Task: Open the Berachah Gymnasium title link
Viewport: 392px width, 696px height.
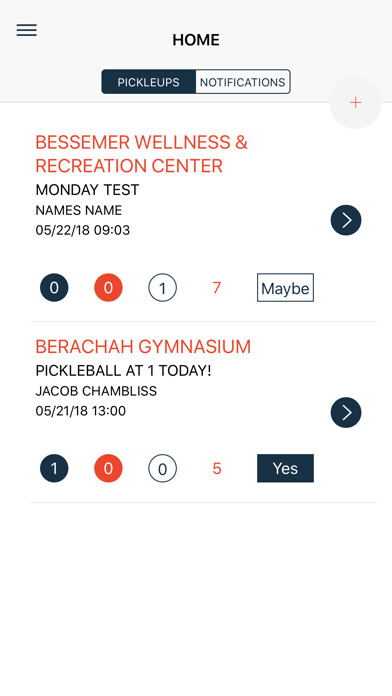Action: tap(143, 347)
